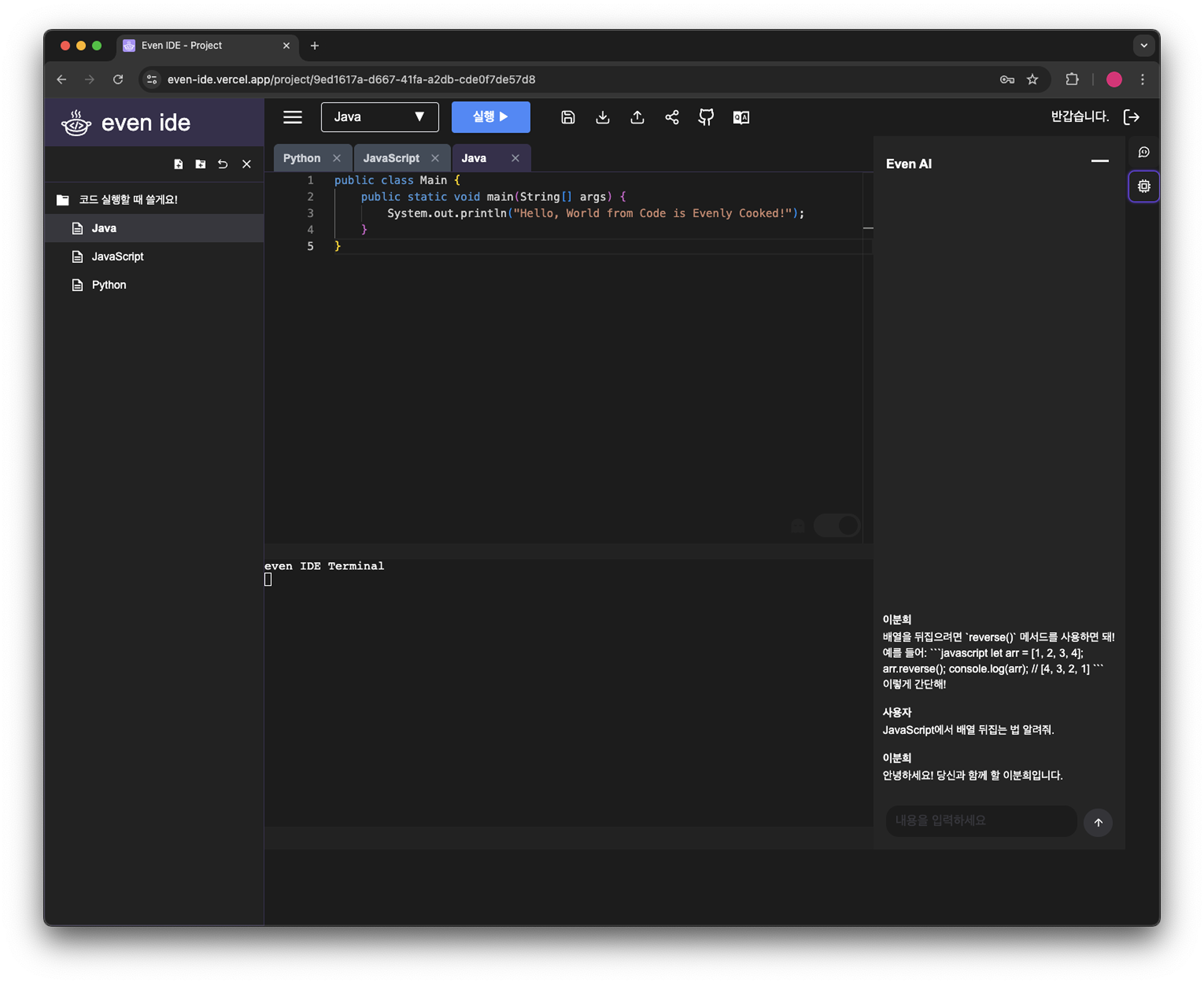Screen dimensions: 1204x984
Task: Open the hamburger menu in toolbar
Action: pos(293,117)
